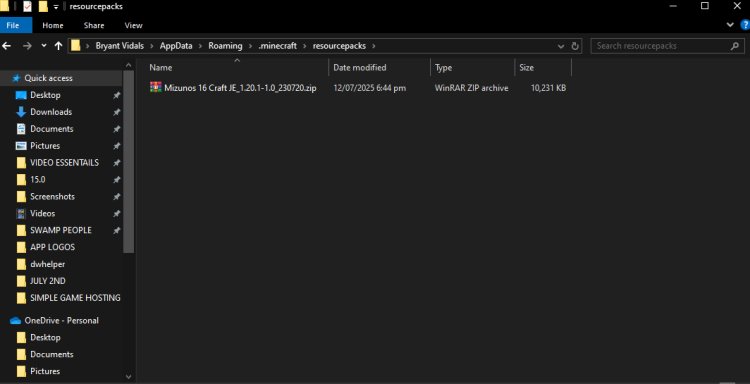750x384 pixels.
Task: Expand chevron after Roaming breadcrumb
Action: point(250,46)
